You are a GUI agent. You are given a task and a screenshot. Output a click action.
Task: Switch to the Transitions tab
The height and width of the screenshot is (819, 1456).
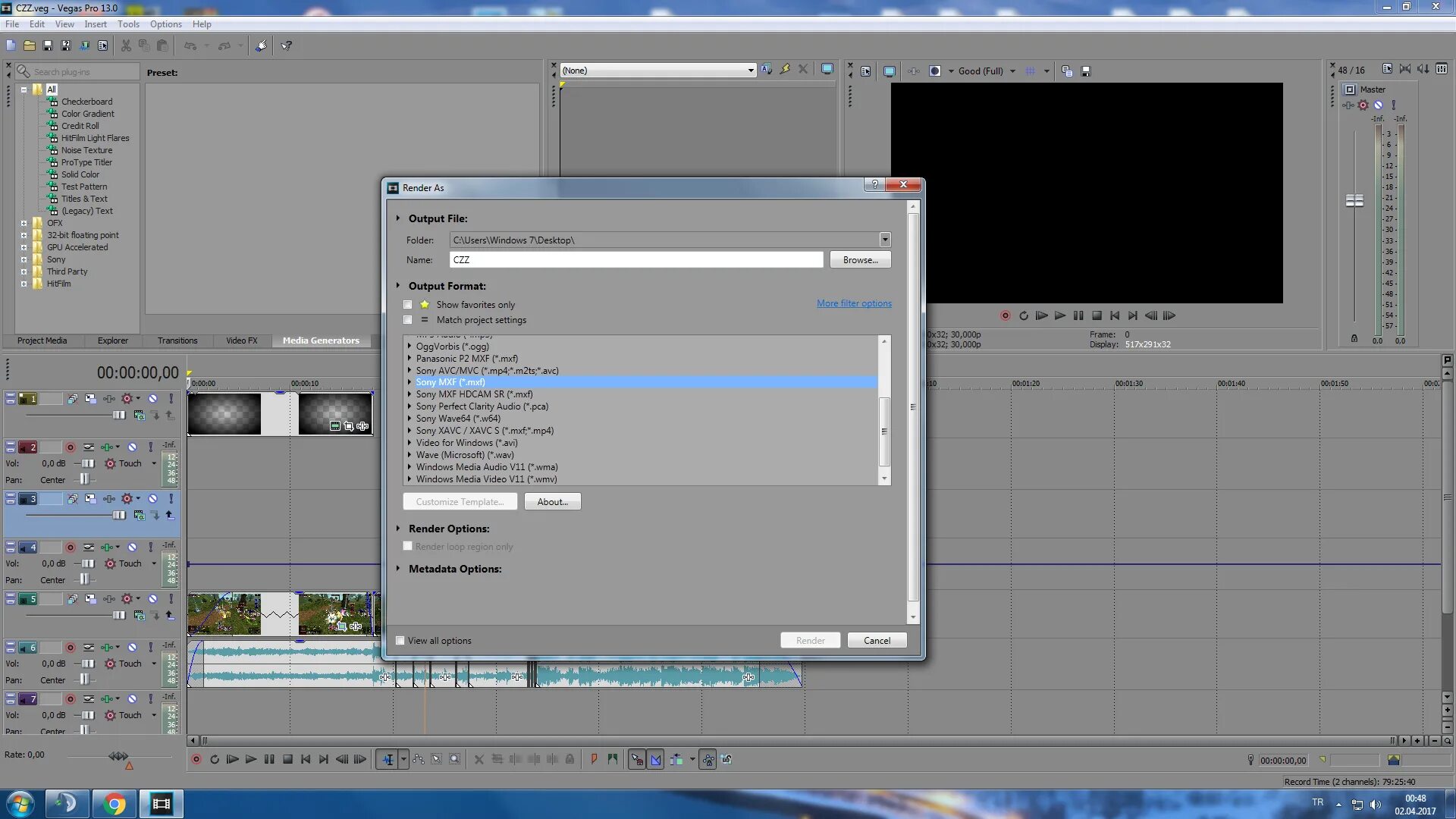click(177, 340)
